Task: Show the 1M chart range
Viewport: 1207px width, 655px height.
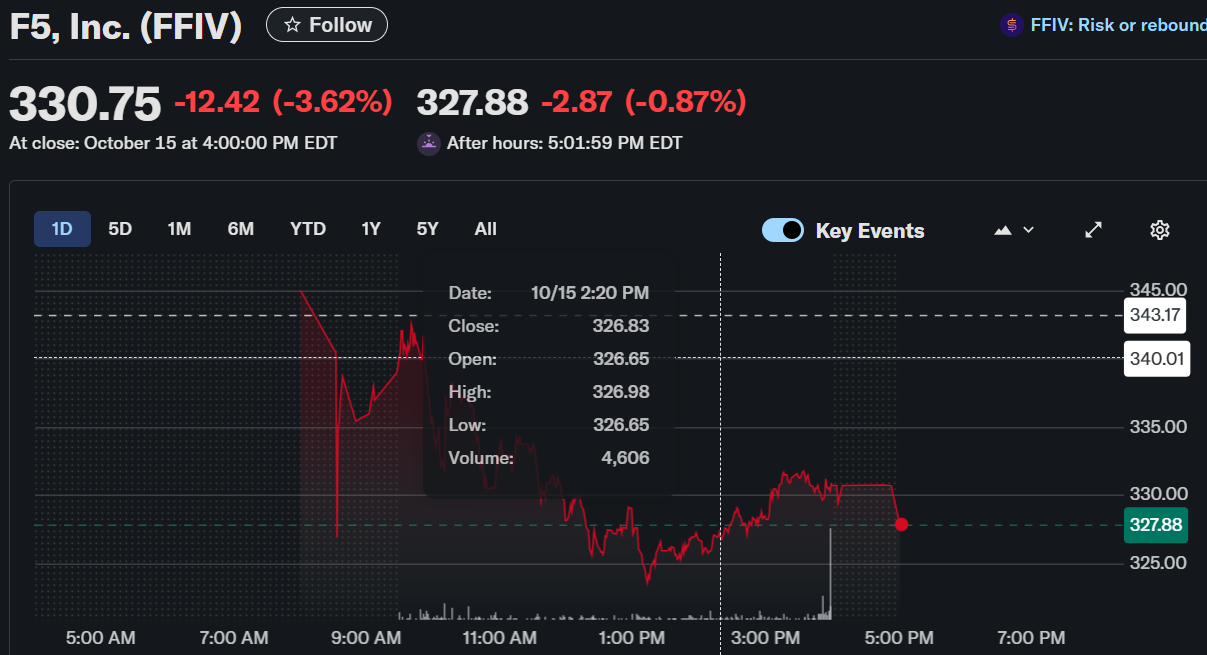Action: 179,229
